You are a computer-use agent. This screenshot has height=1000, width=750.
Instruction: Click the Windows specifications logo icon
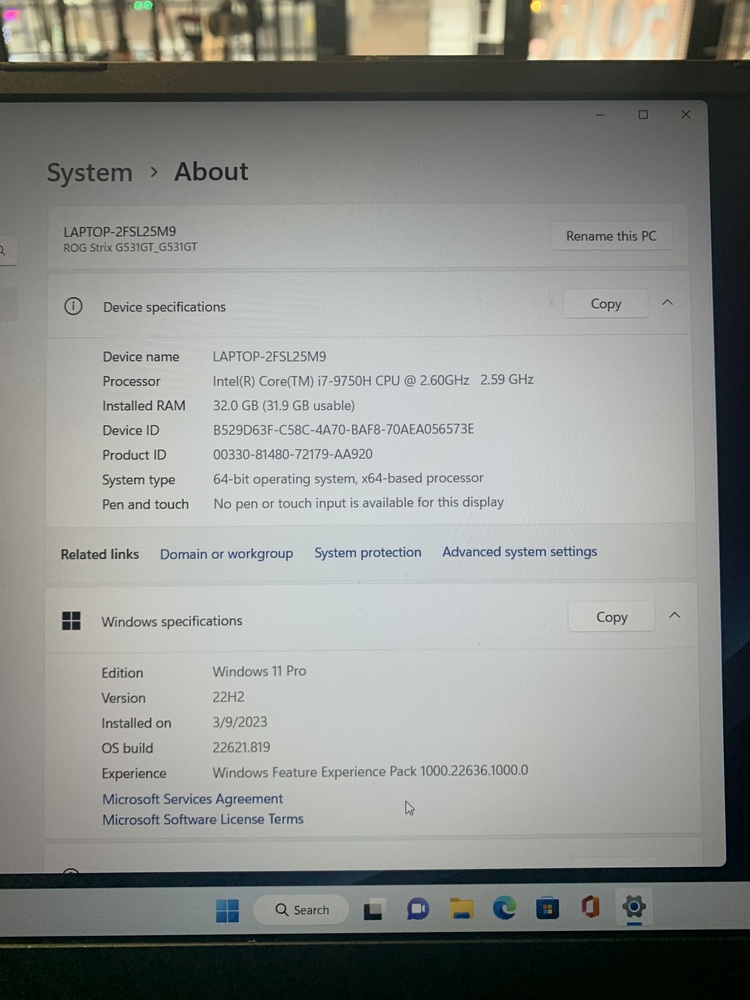pyautogui.click(x=71, y=621)
